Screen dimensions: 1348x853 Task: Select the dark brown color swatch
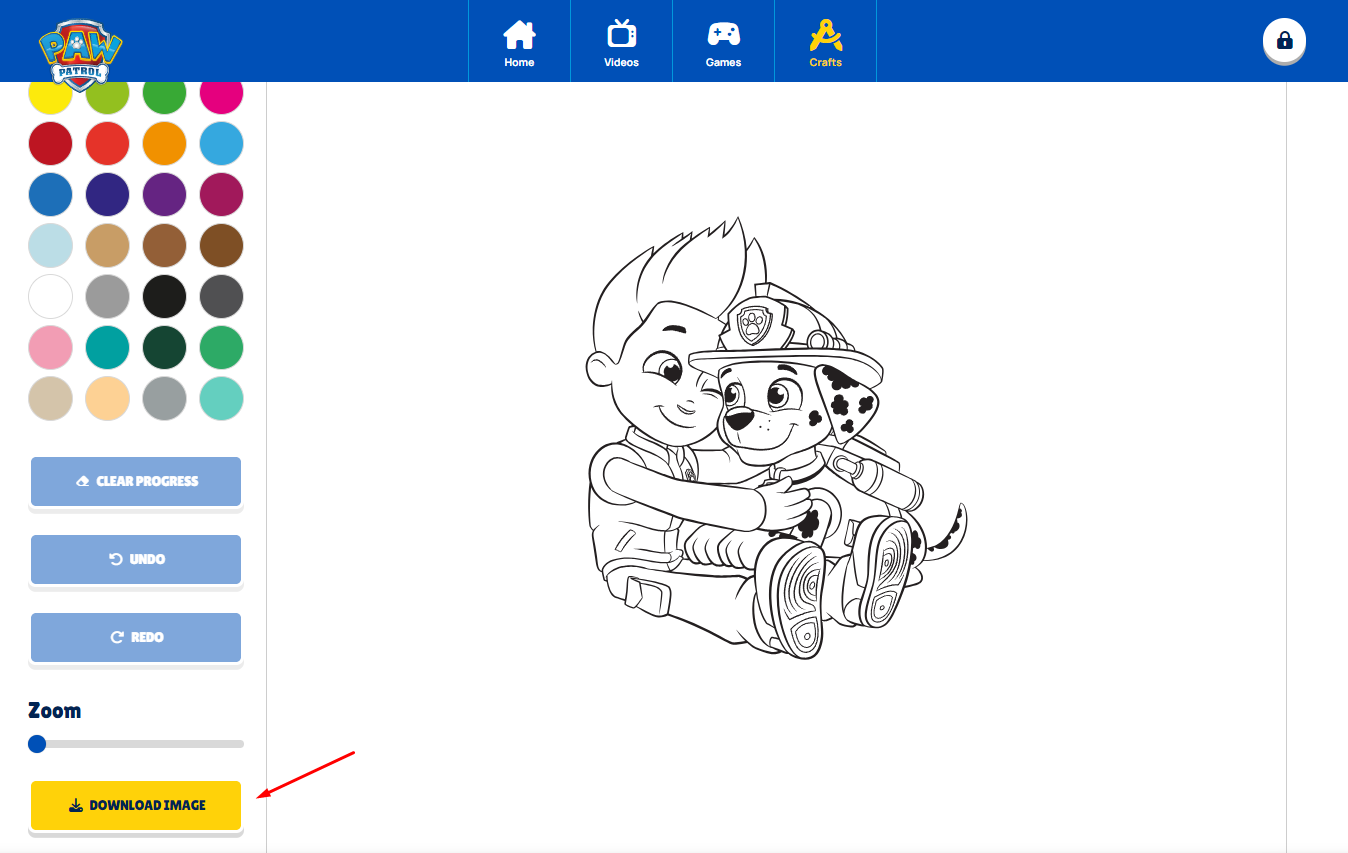pos(222,246)
